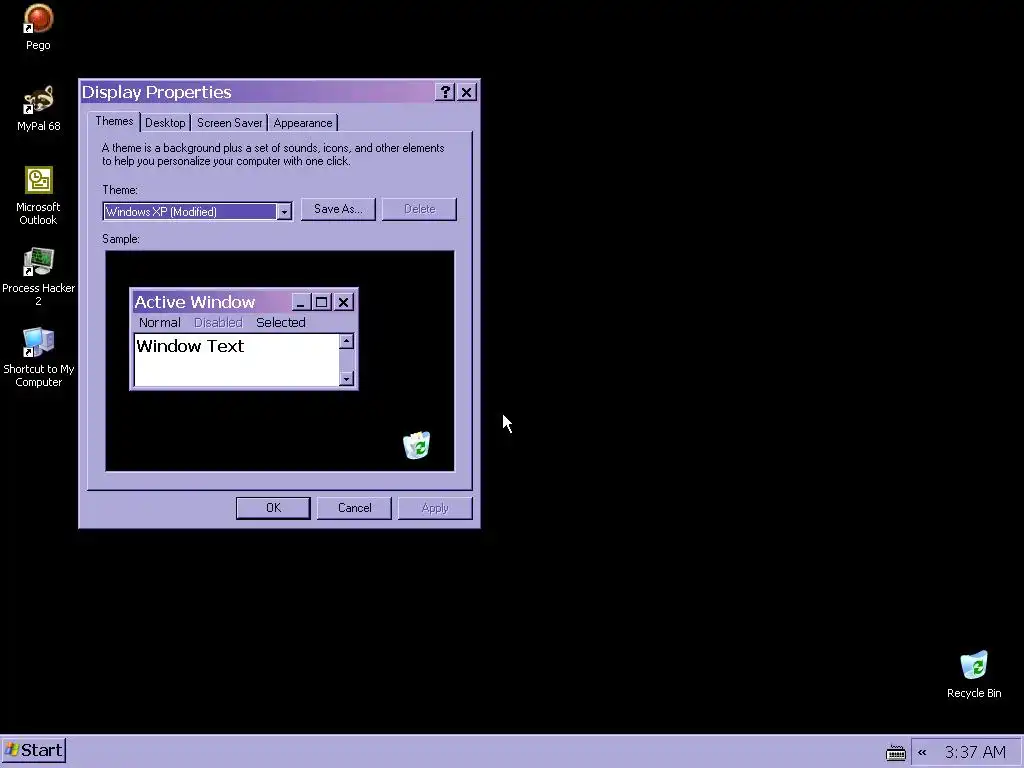This screenshot has width=1024, height=768.
Task: Click the greyed-out Delete button
Action: [x=419, y=209]
